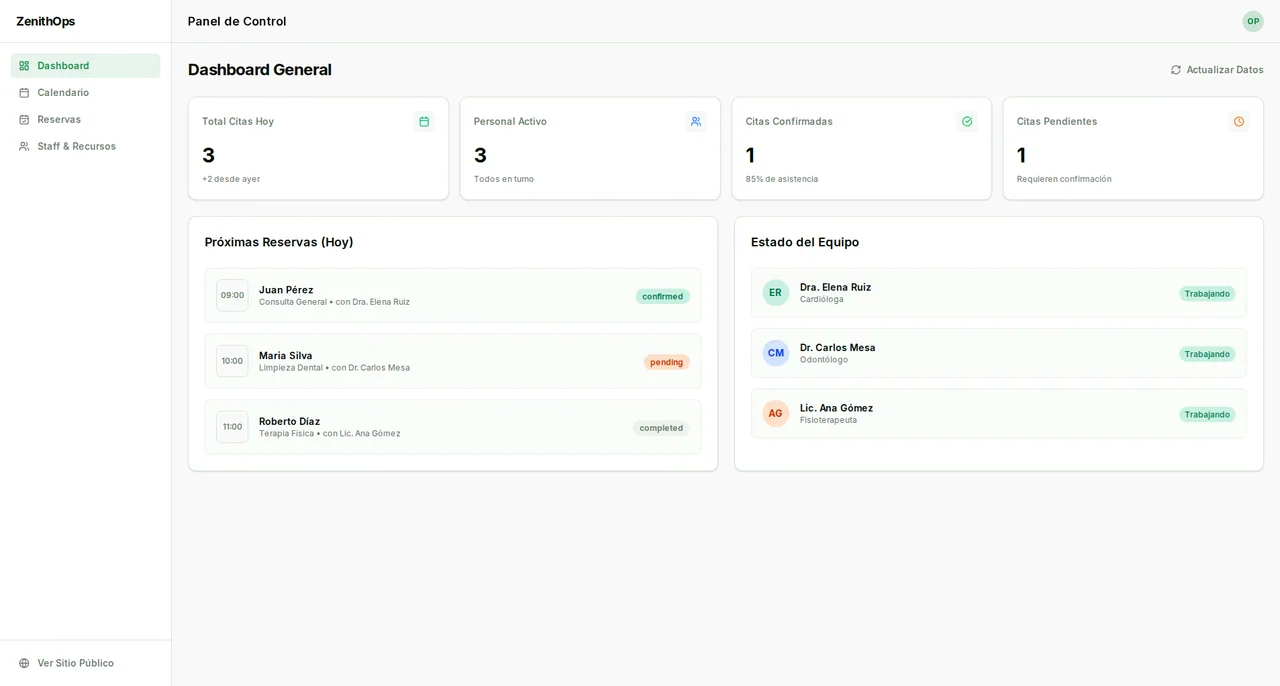Click the Requieren confirmación text
Image resolution: width=1280 pixels, height=686 pixels.
coord(1064,179)
